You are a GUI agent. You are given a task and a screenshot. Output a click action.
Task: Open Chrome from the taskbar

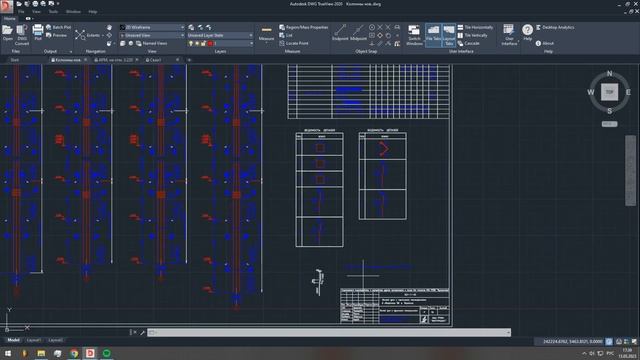click(74, 353)
